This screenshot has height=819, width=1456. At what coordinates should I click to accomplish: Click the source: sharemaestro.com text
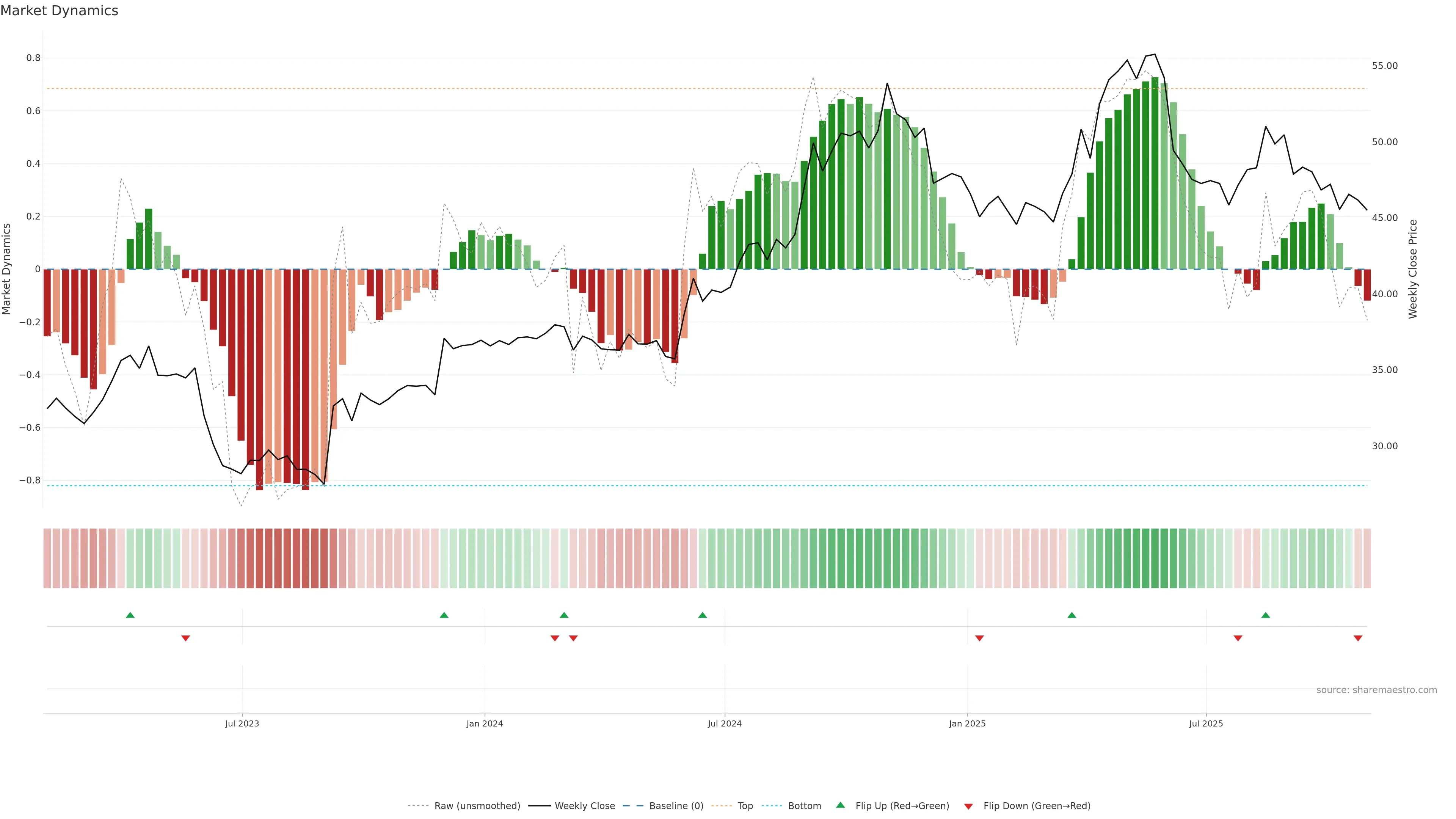pos(1376,690)
